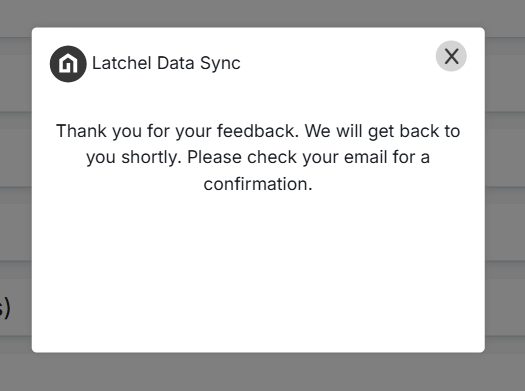Close the Latchel Data Sync dialog
525x391 pixels.
(451, 56)
